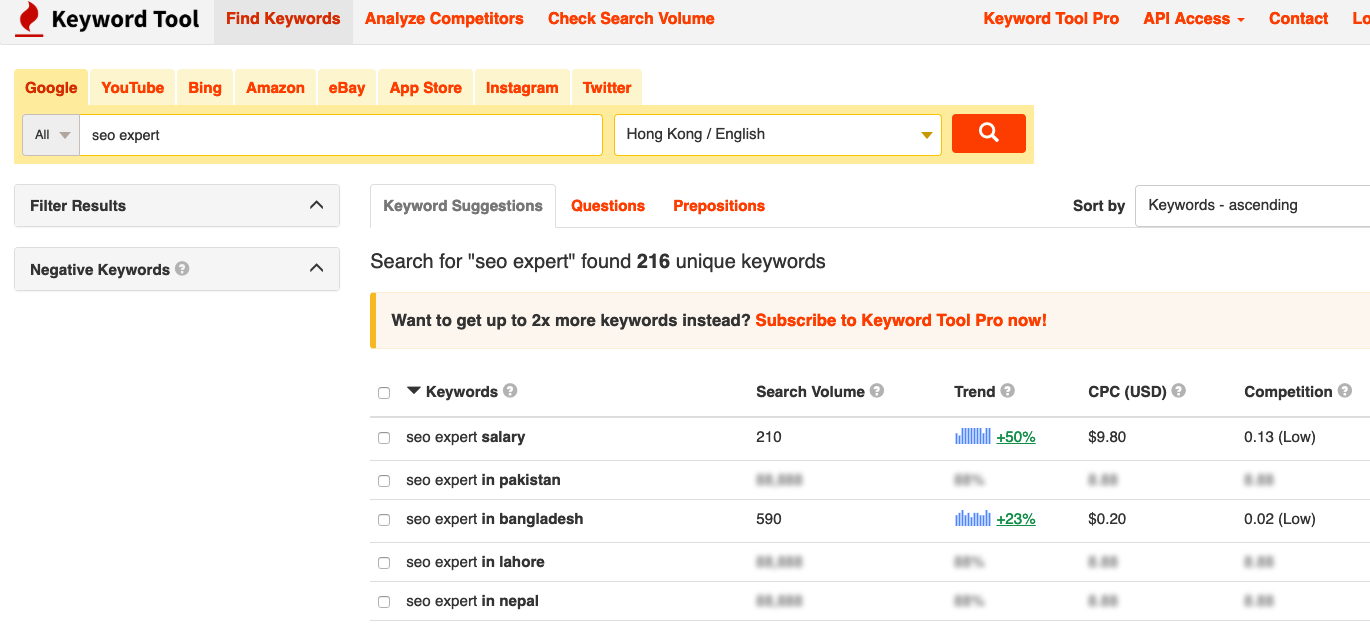Image resolution: width=1370 pixels, height=626 pixels.
Task: Open the Sort by dropdown
Action: point(1252,205)
